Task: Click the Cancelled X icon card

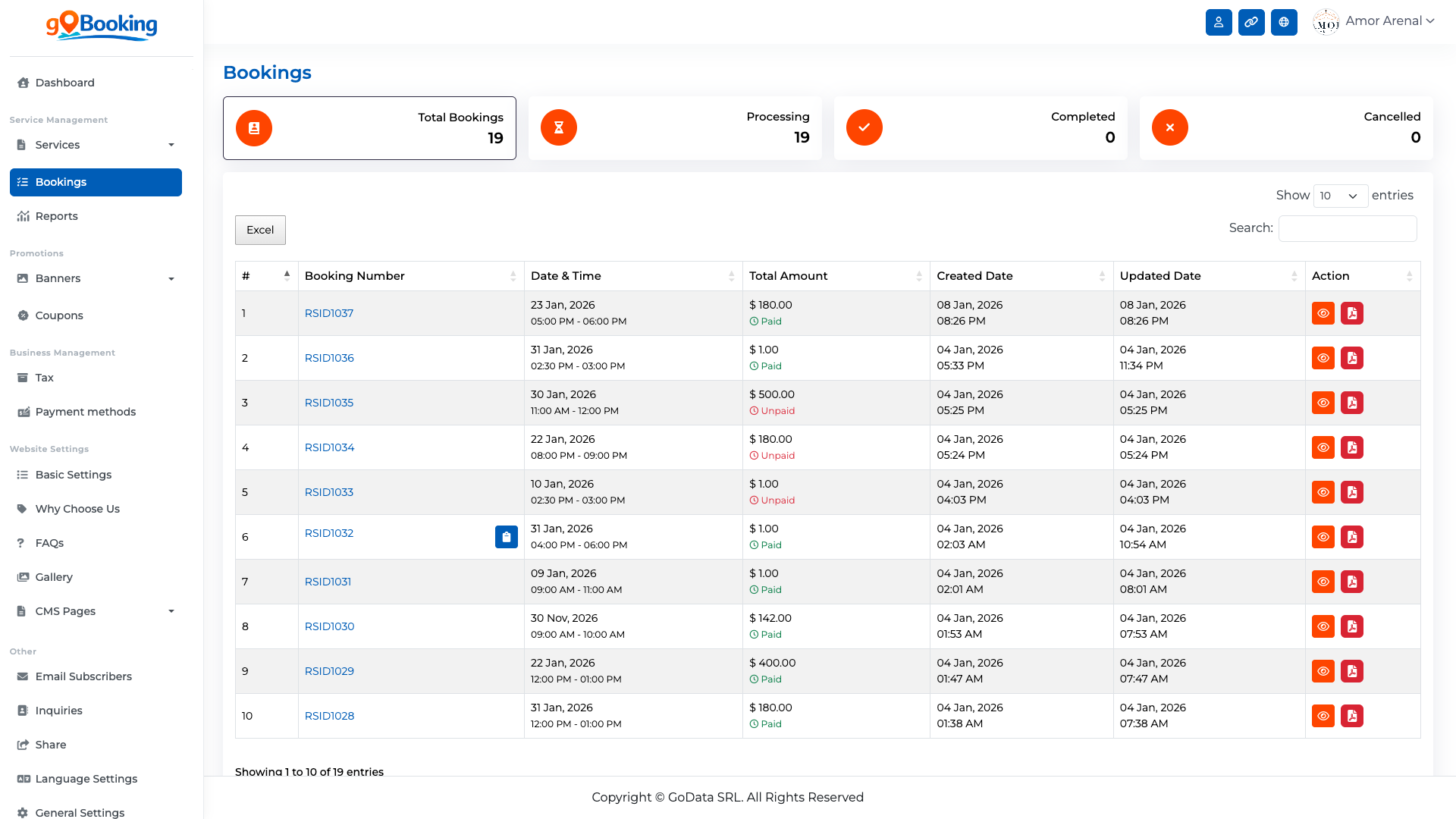Action: coord(1170,127)
